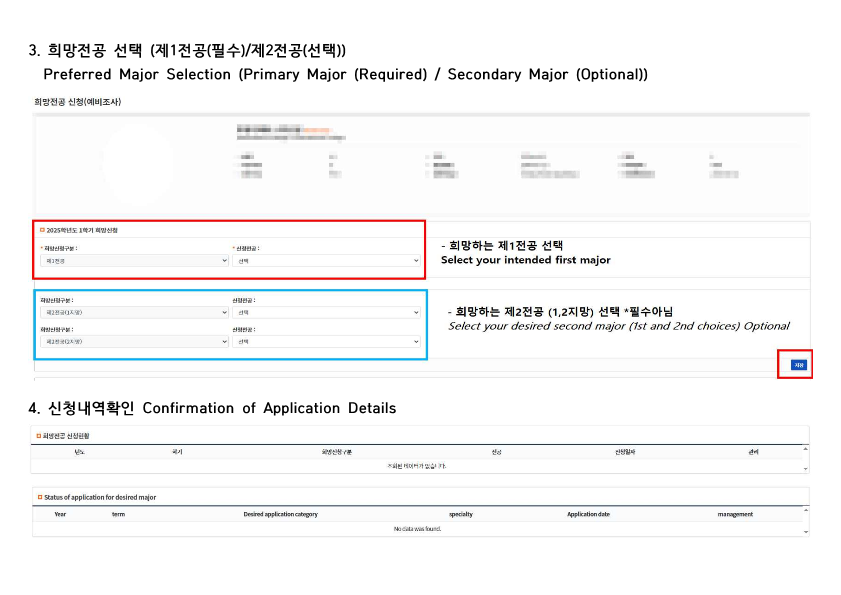
Task: Click the specialty column header
Action: click(460, 514)
